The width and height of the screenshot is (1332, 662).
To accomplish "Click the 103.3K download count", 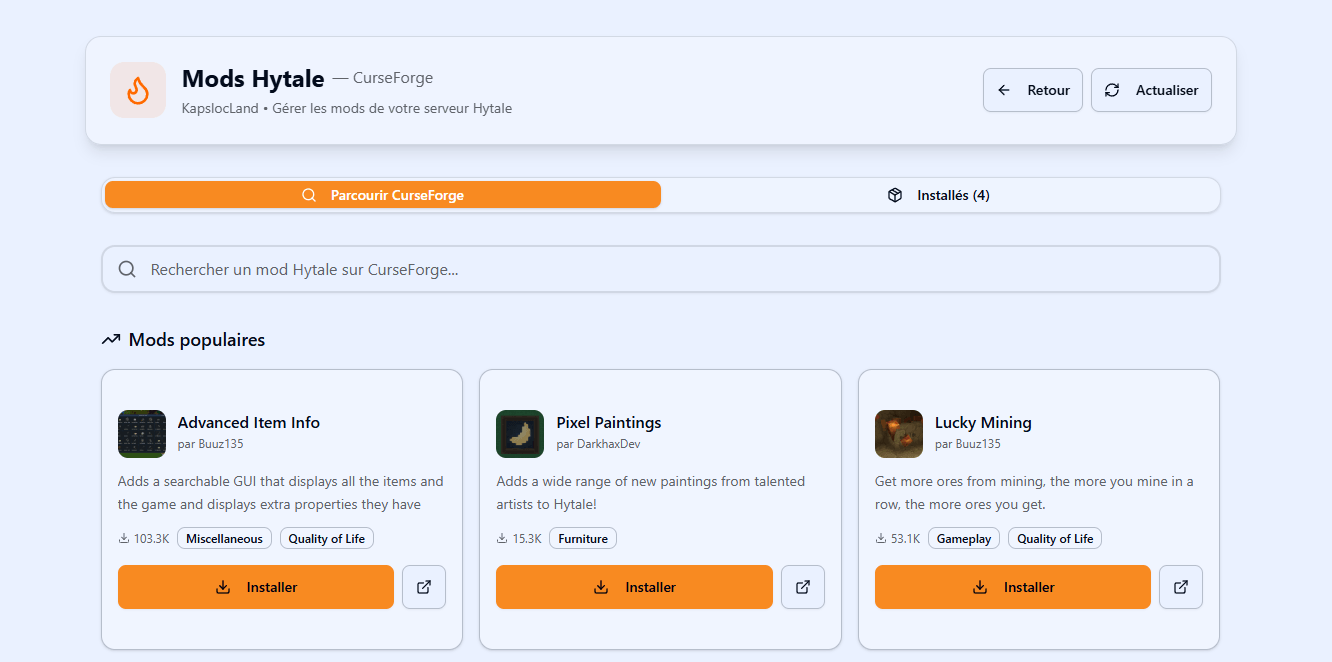I will coord(144,539).
